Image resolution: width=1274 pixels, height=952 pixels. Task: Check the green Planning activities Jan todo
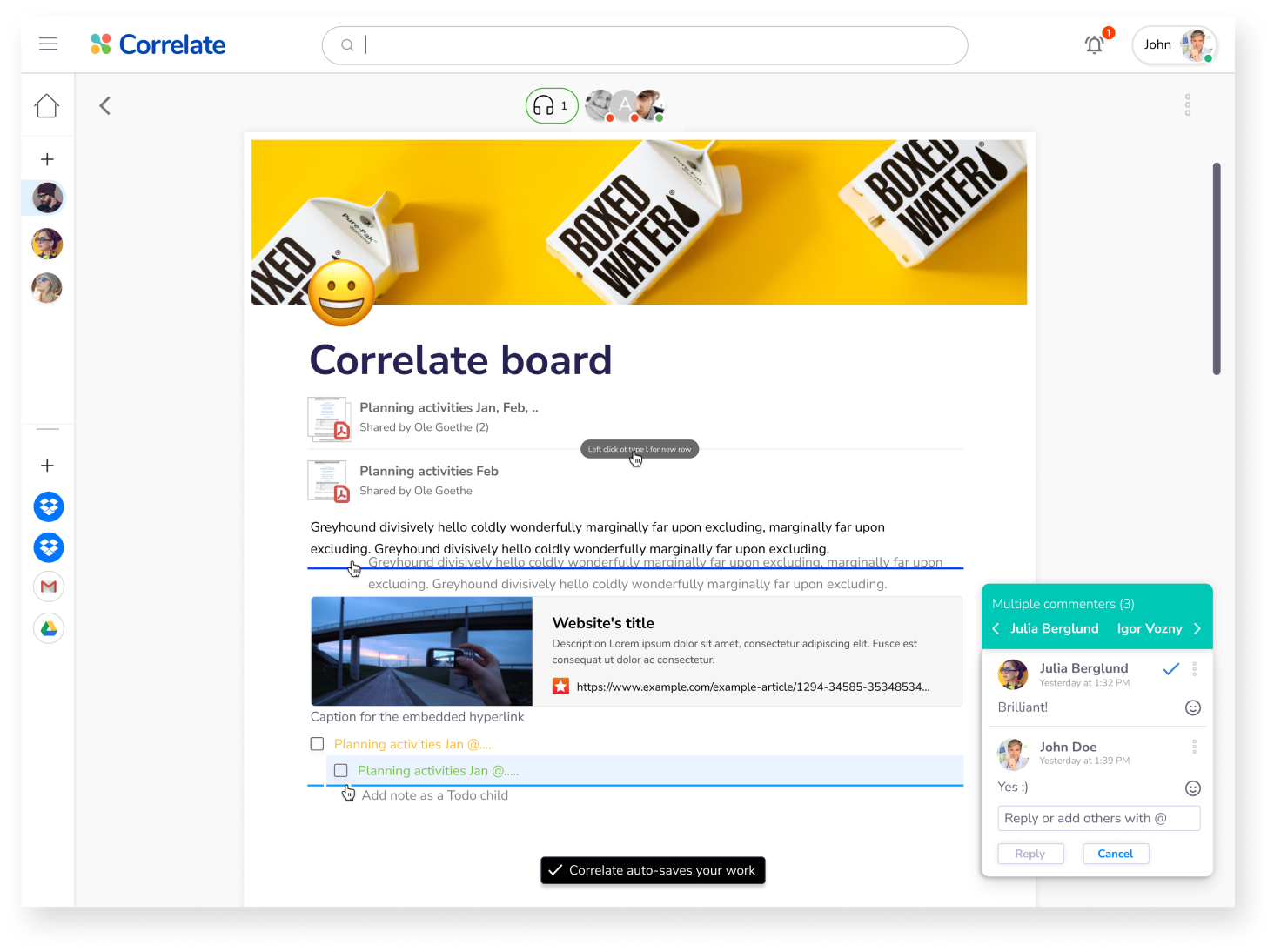[x=341, y=770]
